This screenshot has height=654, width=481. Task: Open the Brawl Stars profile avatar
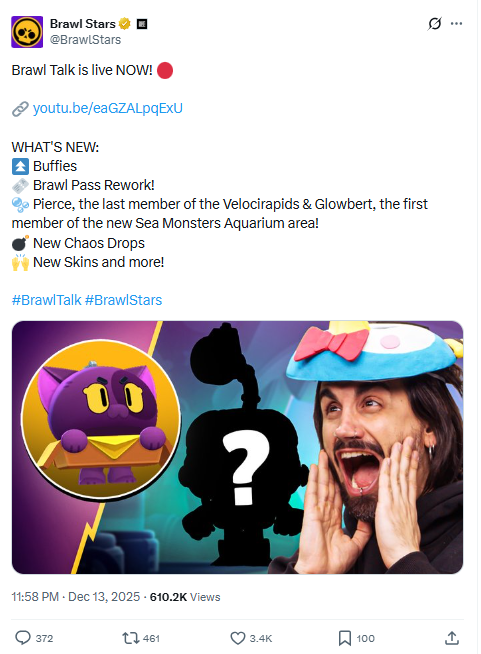[x=27, y=32]
